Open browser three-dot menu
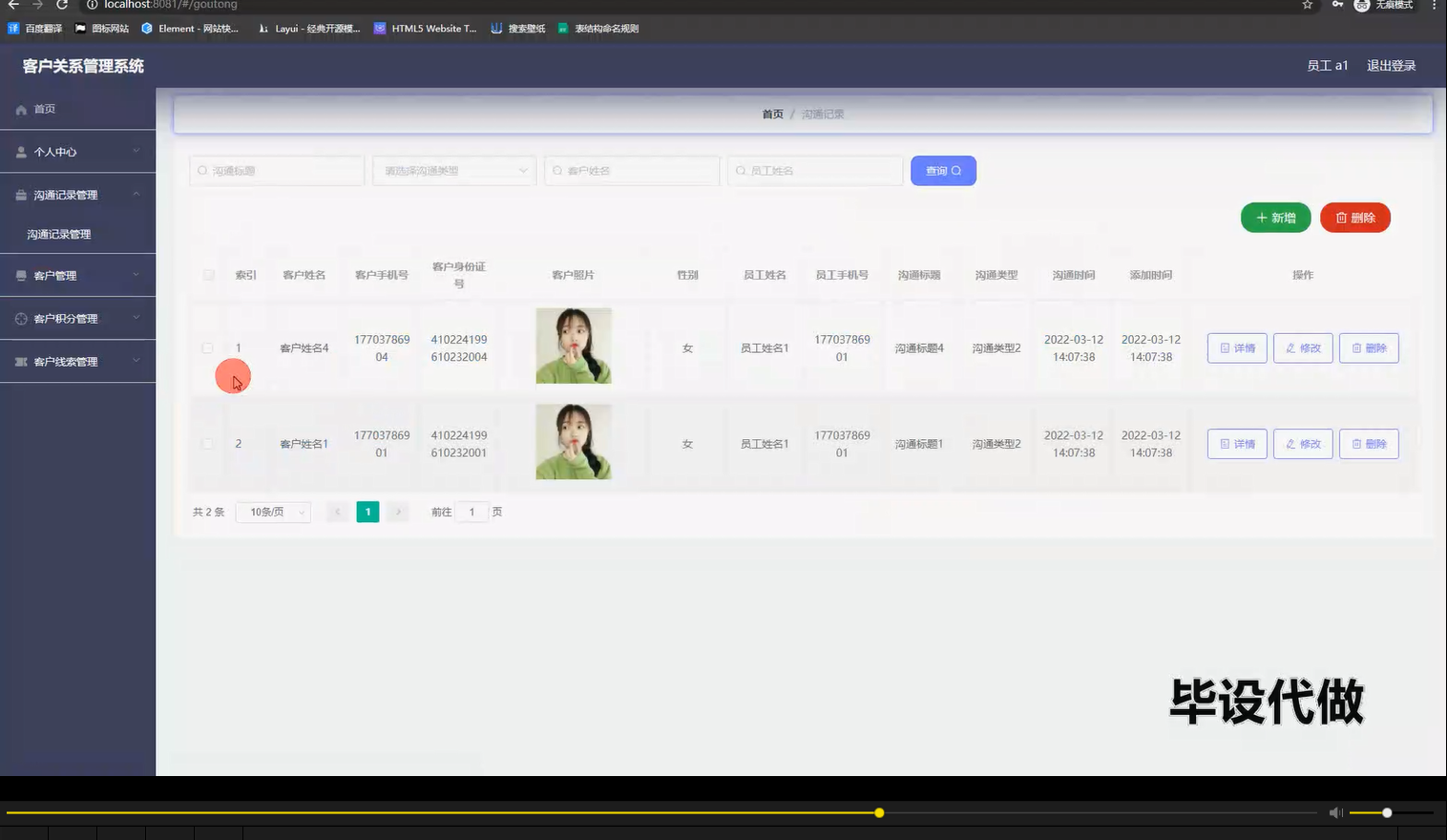Screen dimensions: 1447x840 tap(1434, 5)
